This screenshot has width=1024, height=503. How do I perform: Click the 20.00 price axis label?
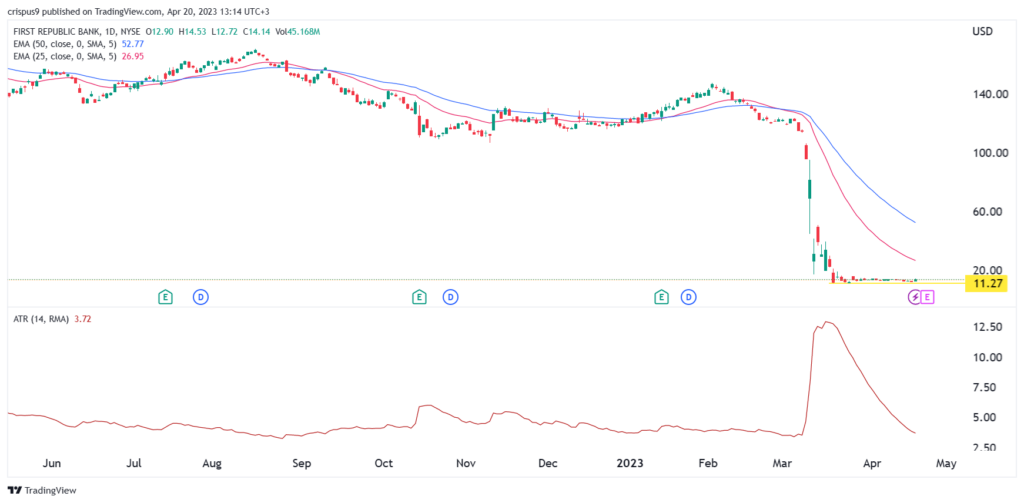coord(987,270)
